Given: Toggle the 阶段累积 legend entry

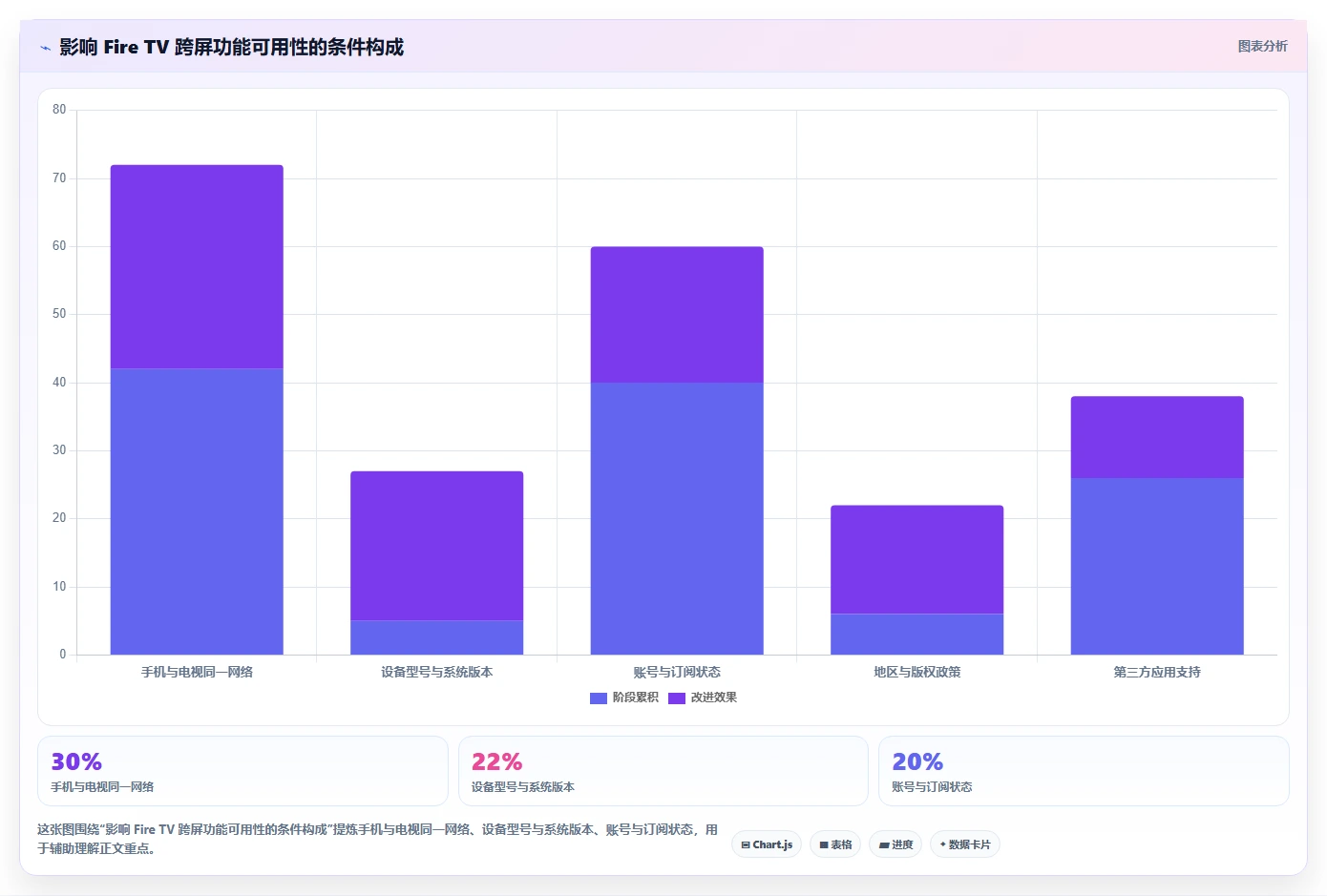Looking at the screenshot, I should (624, 698).
